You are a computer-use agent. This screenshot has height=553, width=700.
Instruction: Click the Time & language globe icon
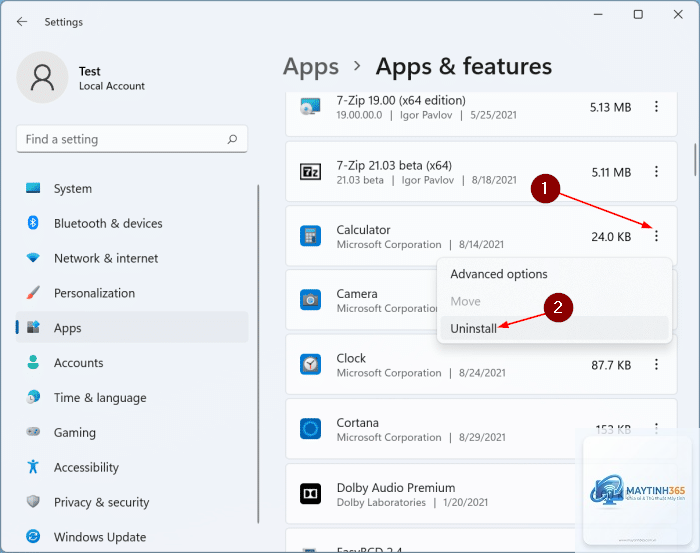[33, 397]
